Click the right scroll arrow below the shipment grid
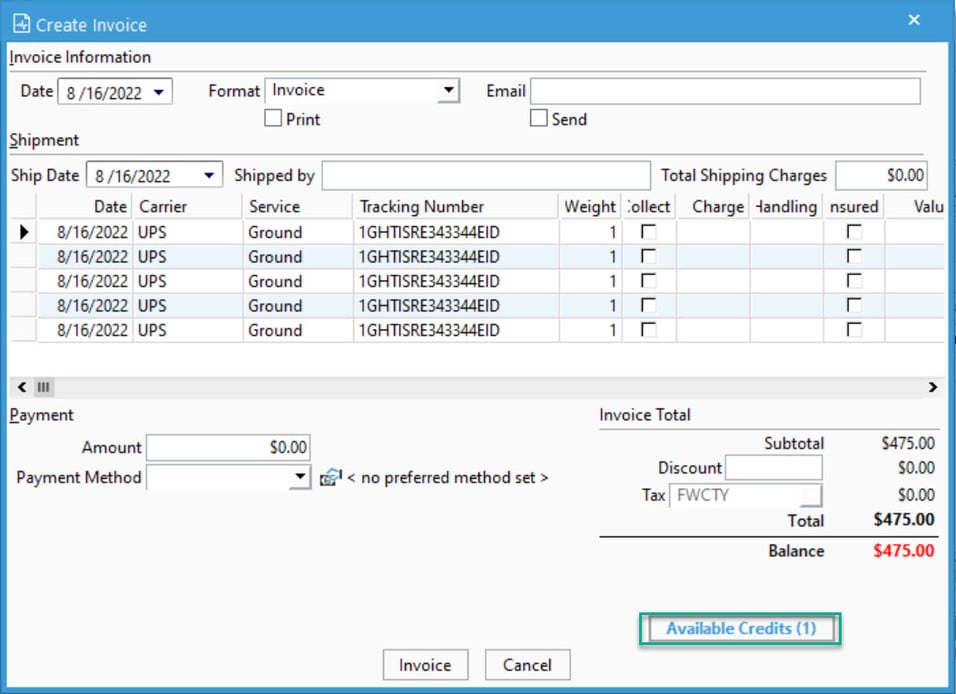 click(x=933, y=387)
